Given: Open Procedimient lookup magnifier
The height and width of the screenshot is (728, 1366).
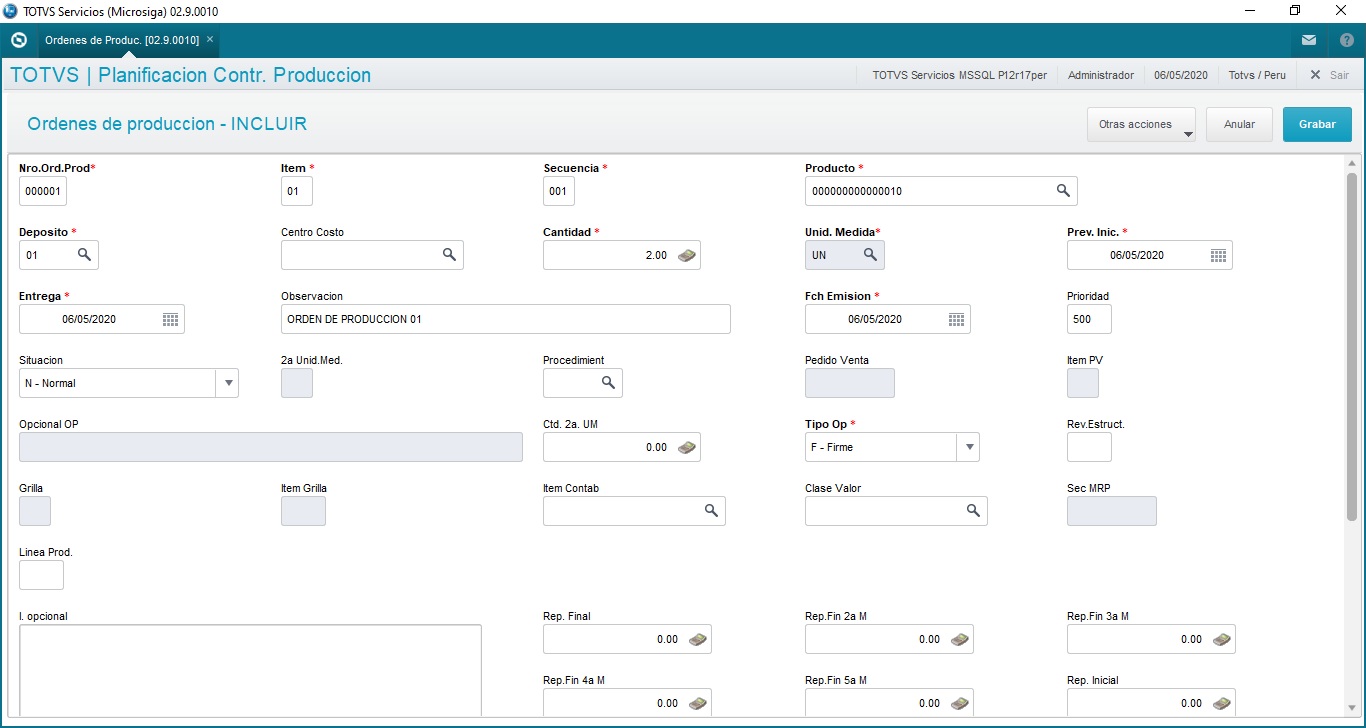Looking at the screenshot, I should click(609, 383).
